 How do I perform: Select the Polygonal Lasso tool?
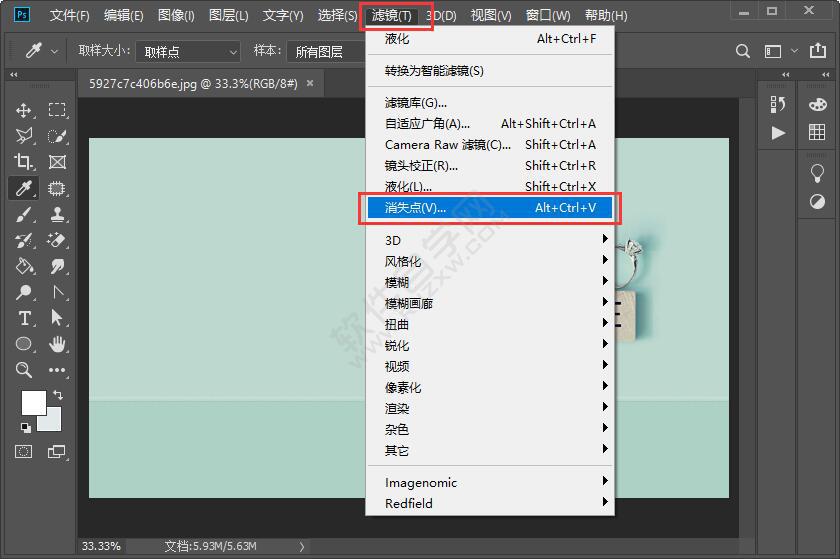pos(24,136)
